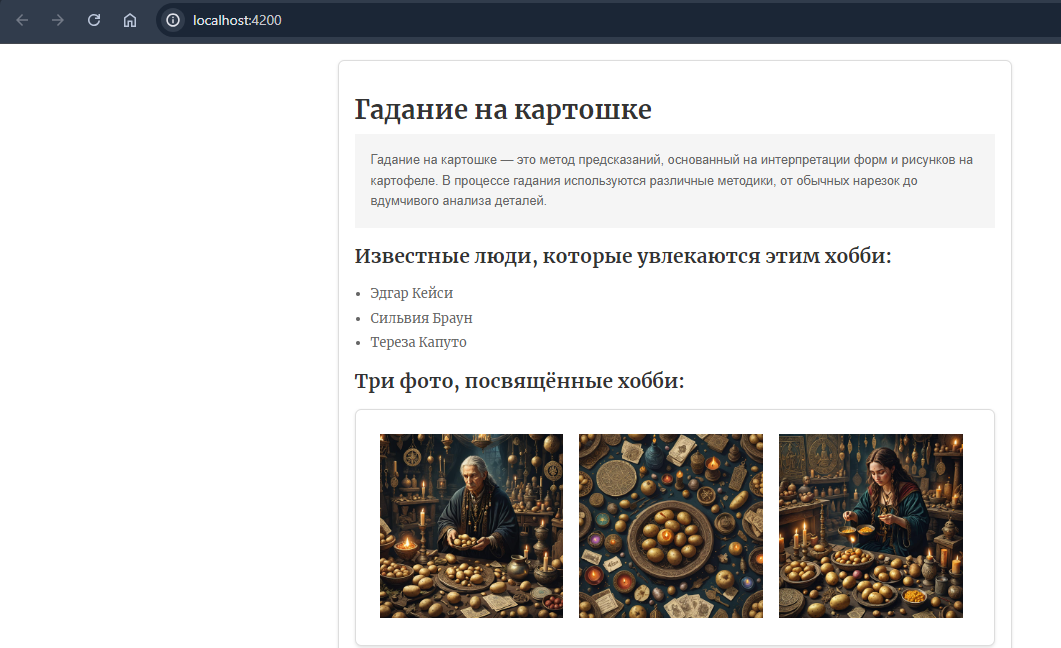The width and height of the screenshot is (1061, 648).
Task: Click the bullet before "Эдгар Кейси"
Action: pyautogui.click(x=359, y=294)
